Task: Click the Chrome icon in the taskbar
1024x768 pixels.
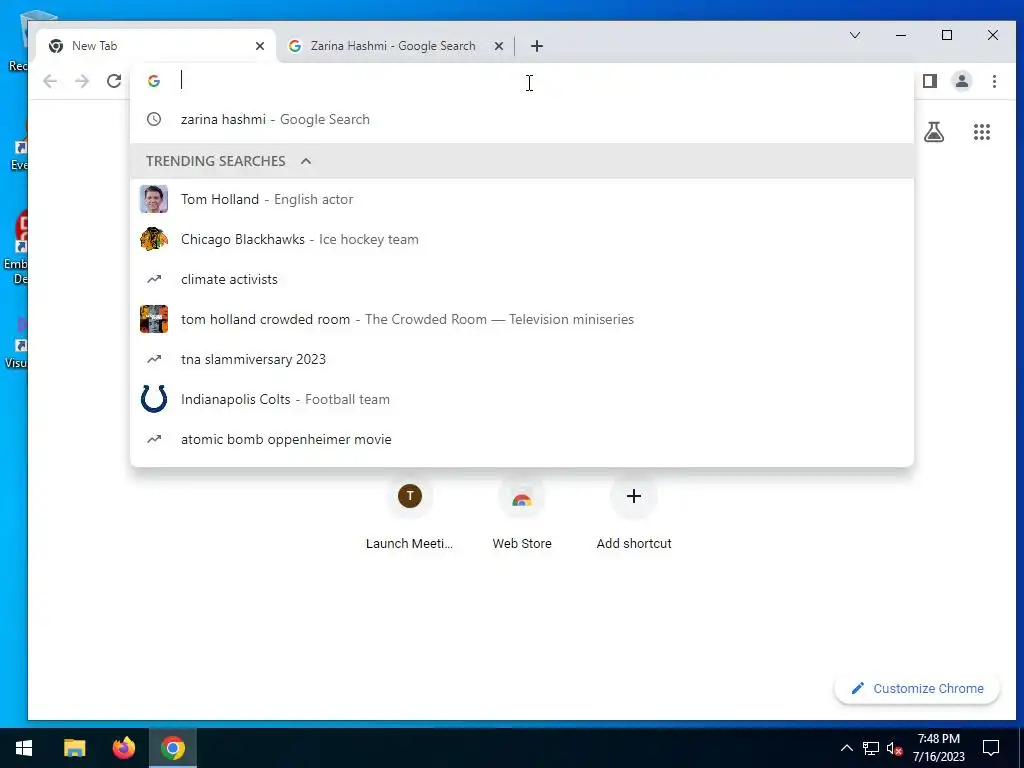Action: coord(173,748)
